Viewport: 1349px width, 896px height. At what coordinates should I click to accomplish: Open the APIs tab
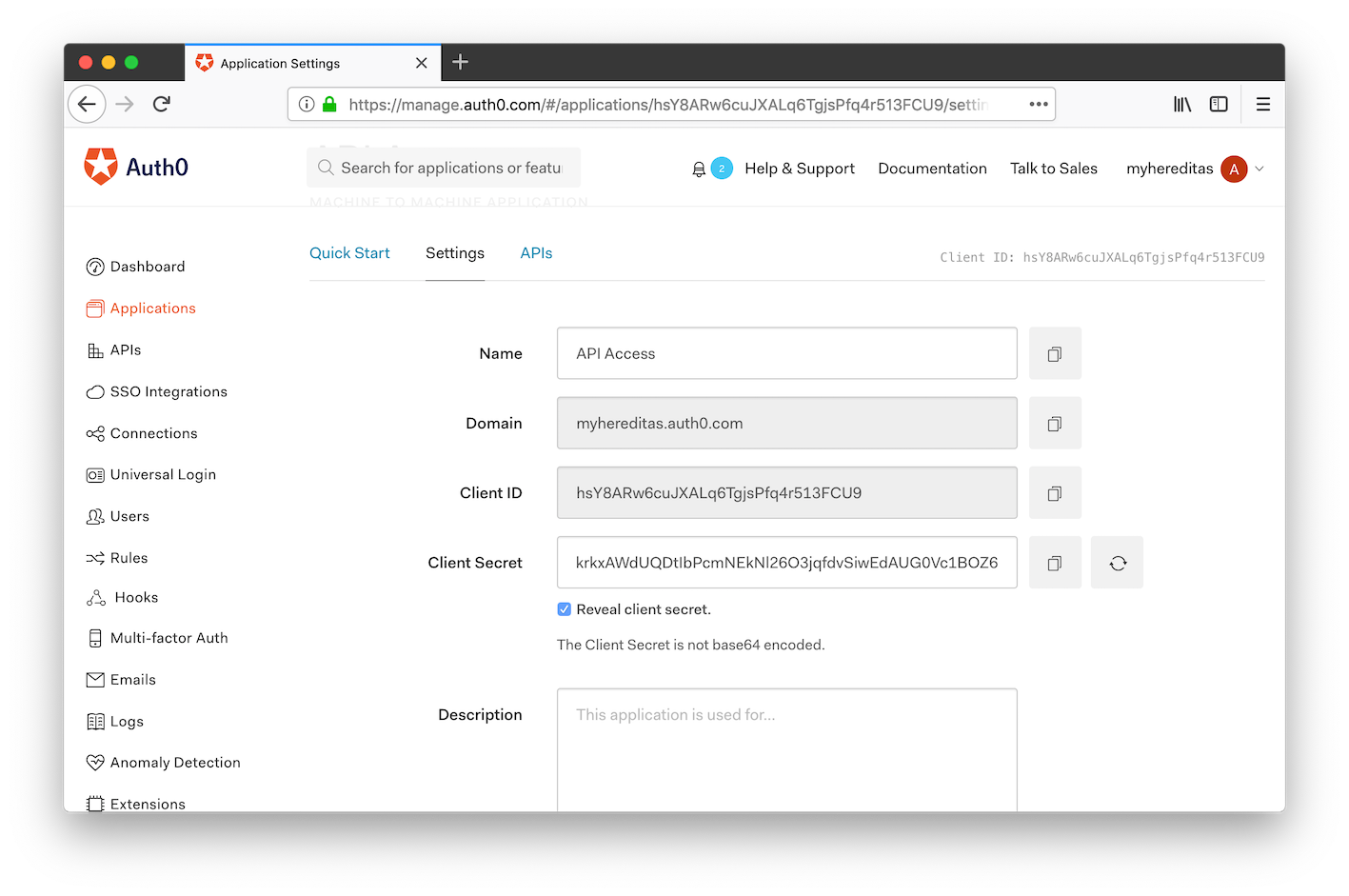point(536,253)
